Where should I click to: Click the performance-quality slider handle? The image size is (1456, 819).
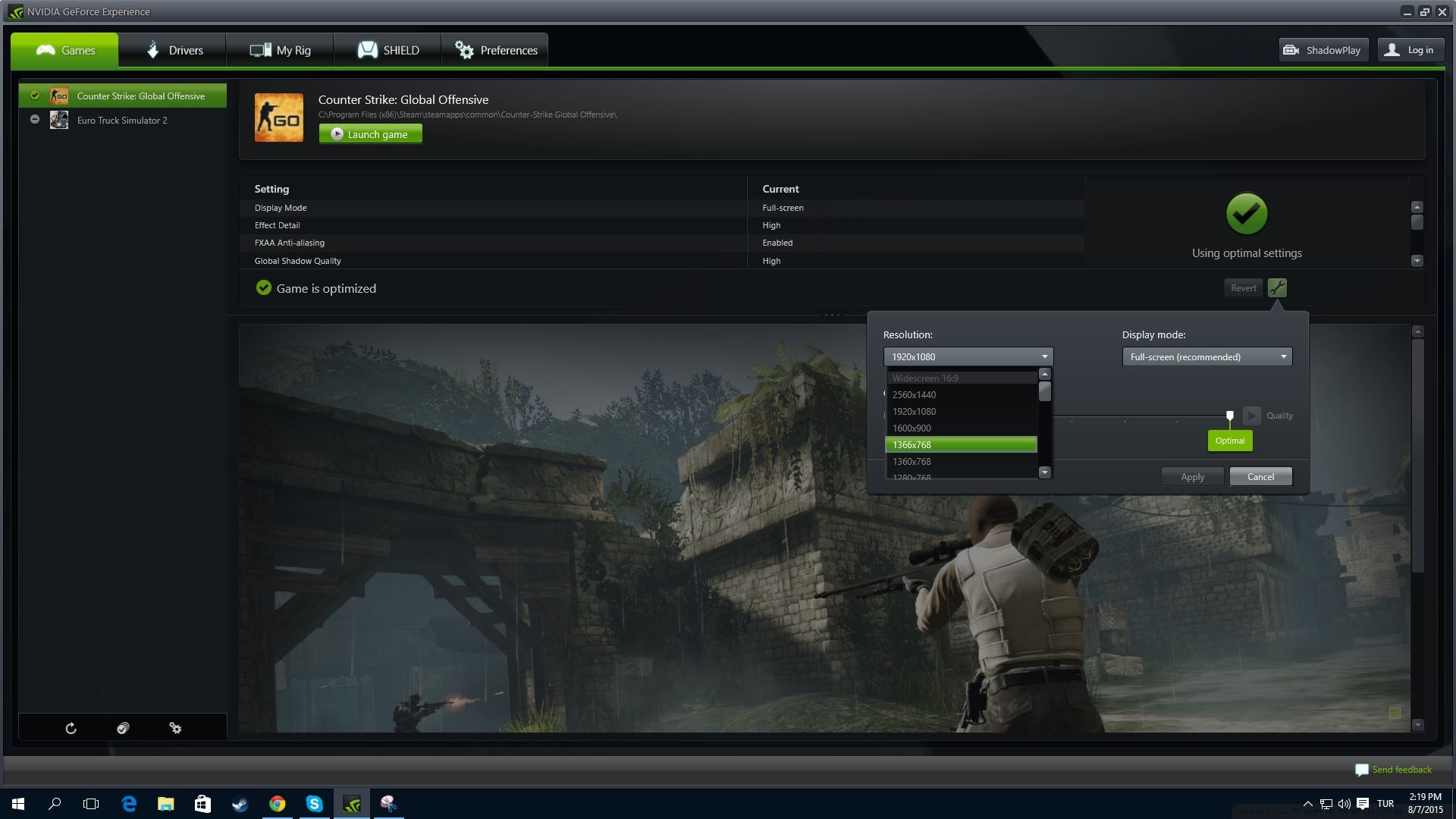1229,416
